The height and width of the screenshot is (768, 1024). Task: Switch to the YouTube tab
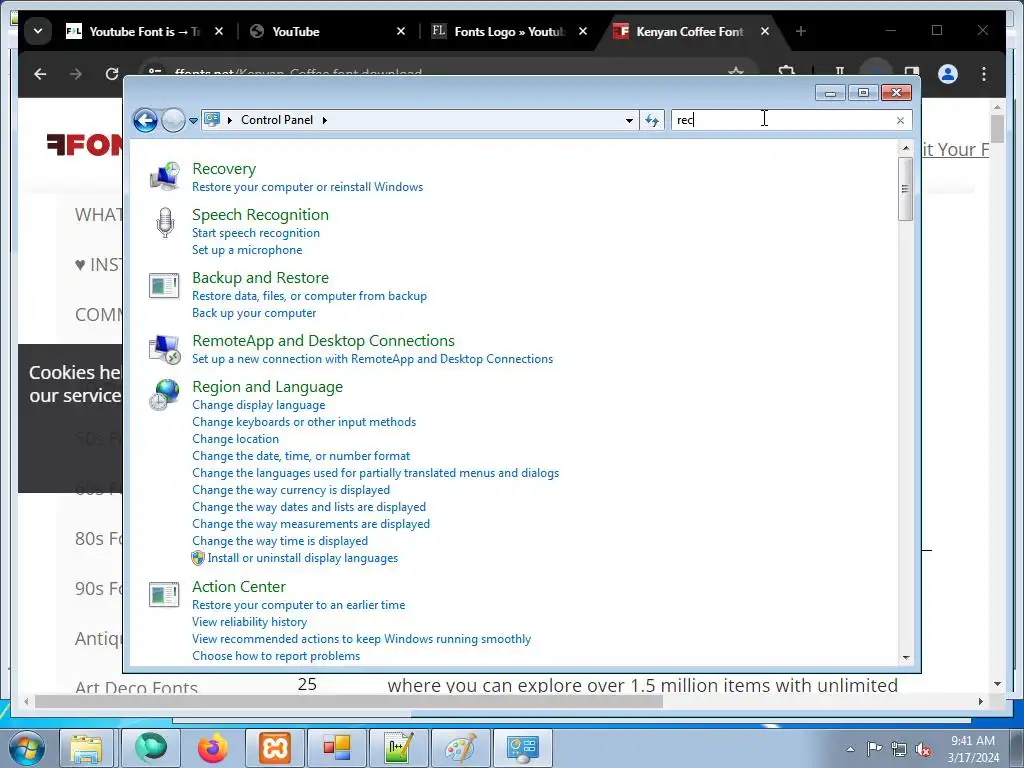click(x=327, y=31)
